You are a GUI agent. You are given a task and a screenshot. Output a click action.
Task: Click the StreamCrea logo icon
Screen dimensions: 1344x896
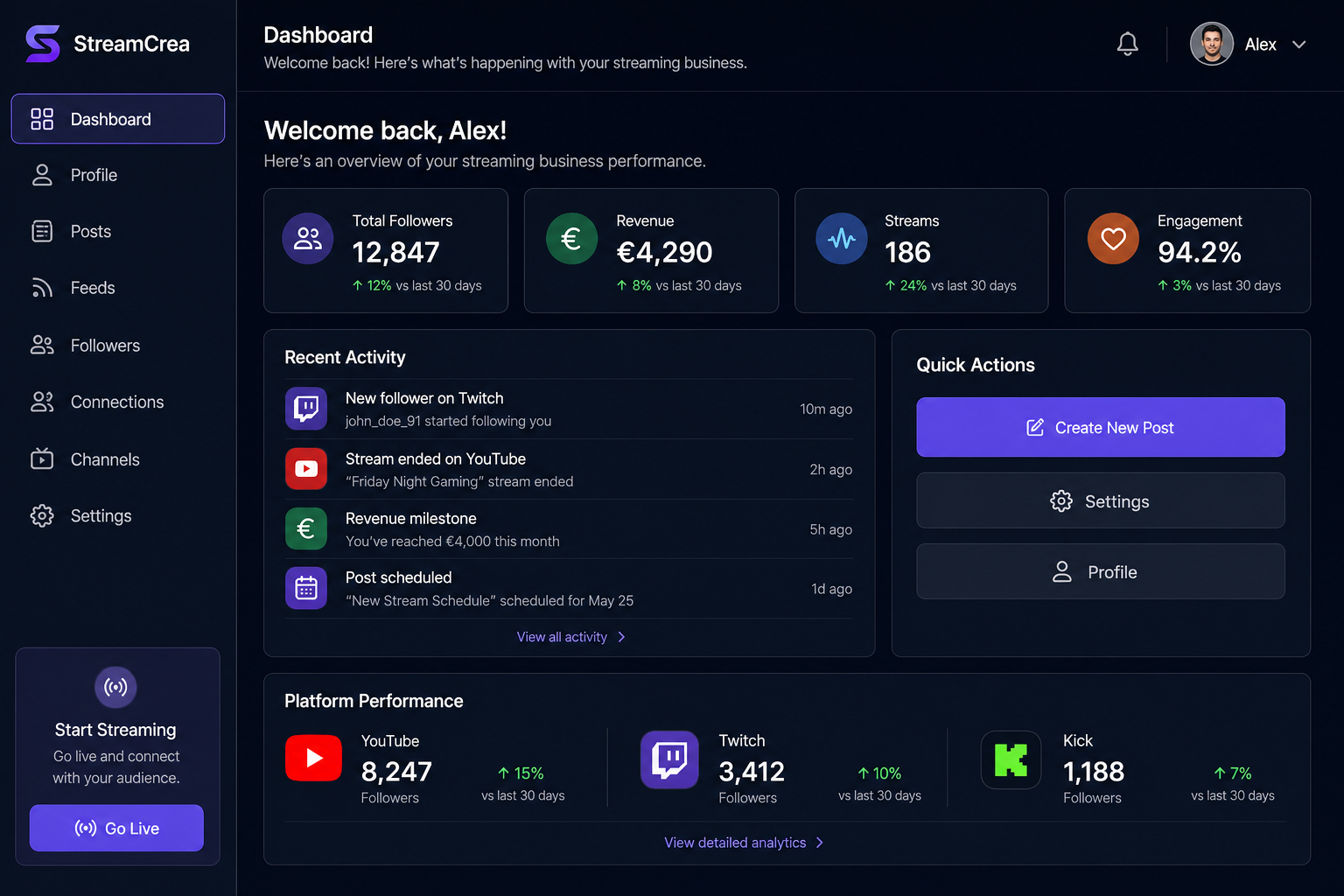click(43, 44)
